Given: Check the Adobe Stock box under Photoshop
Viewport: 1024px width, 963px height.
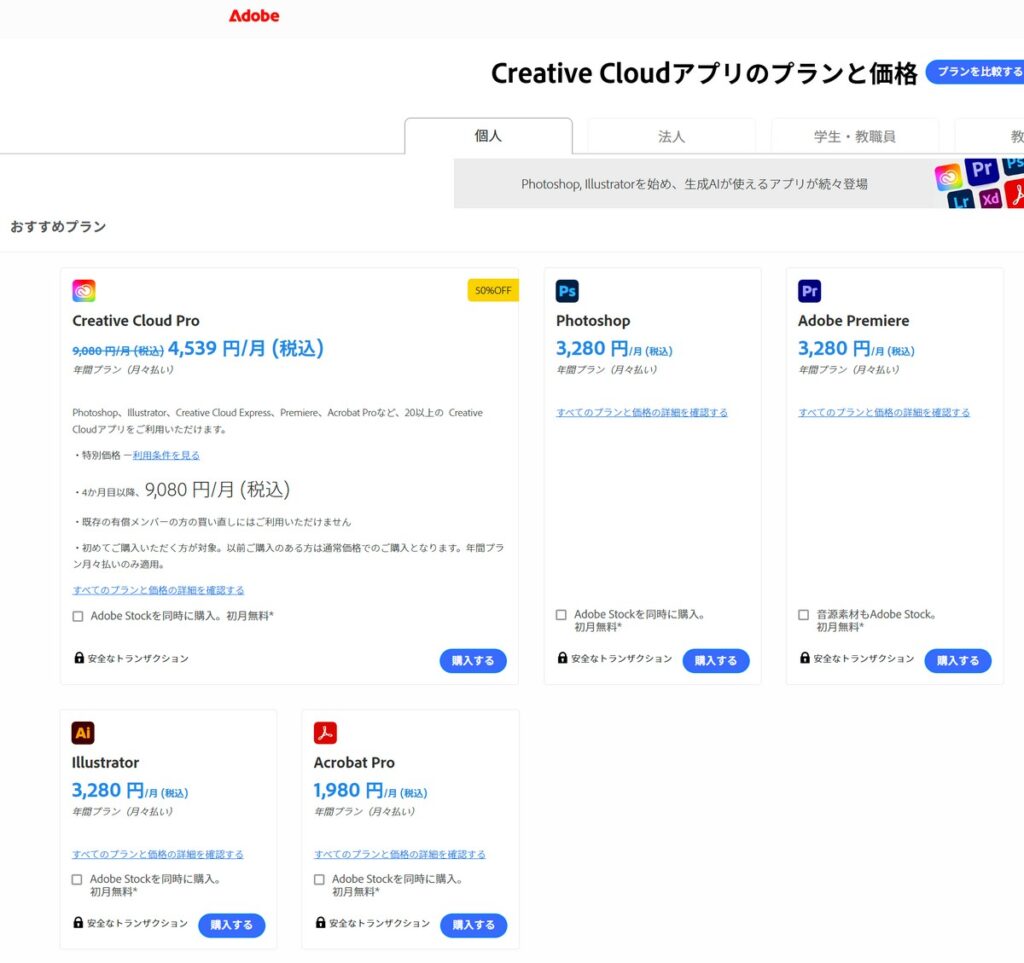Looking at the screenshot, I should point(561,615).
